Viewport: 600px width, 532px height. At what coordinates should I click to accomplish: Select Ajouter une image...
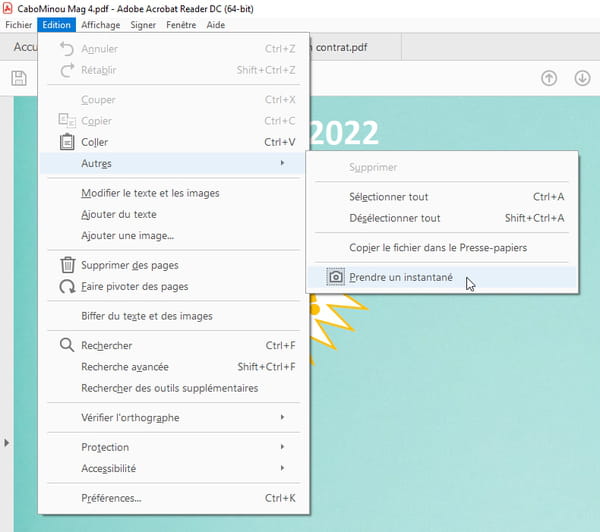click(173, 236)
